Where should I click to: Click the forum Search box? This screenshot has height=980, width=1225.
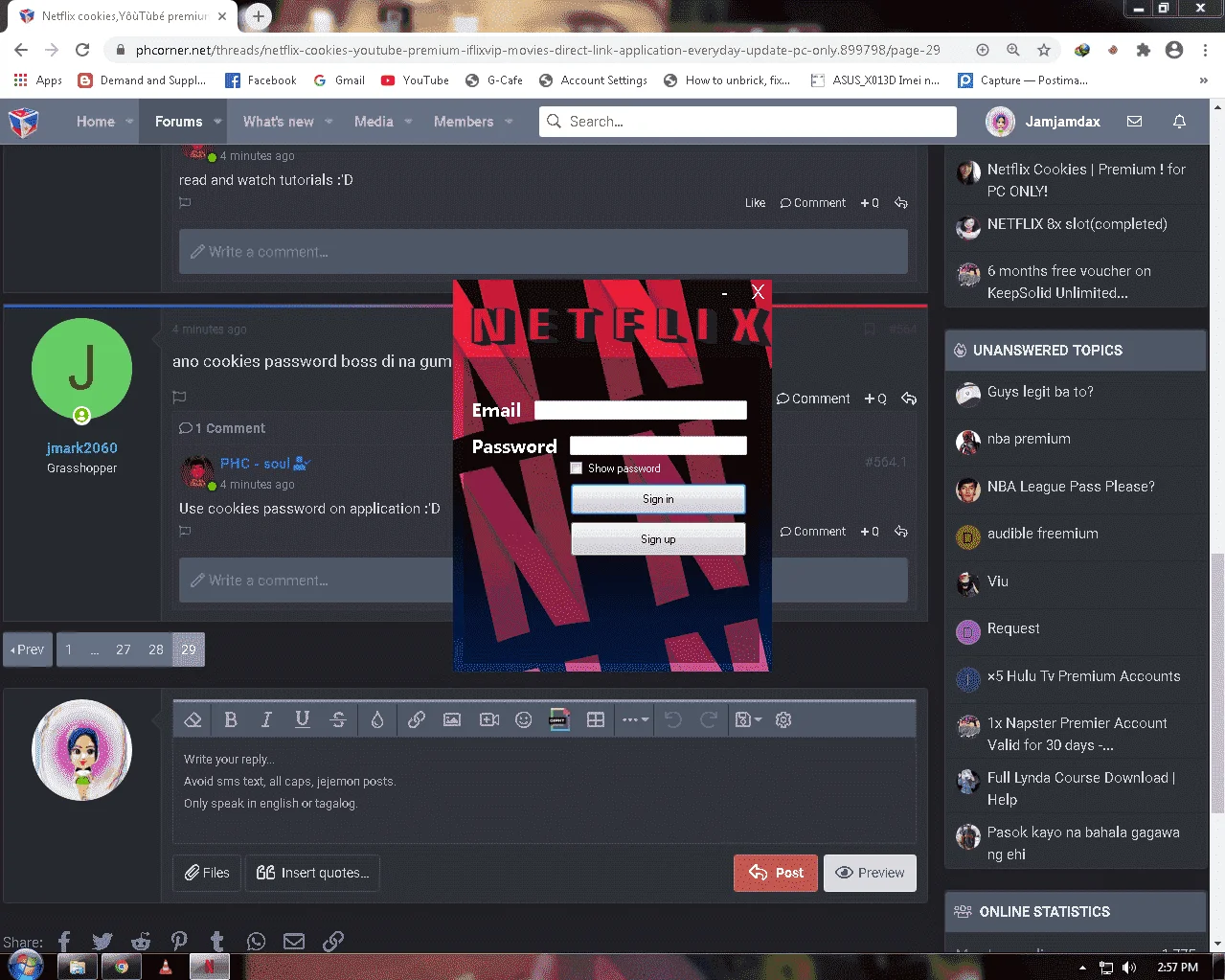[748, 122]
